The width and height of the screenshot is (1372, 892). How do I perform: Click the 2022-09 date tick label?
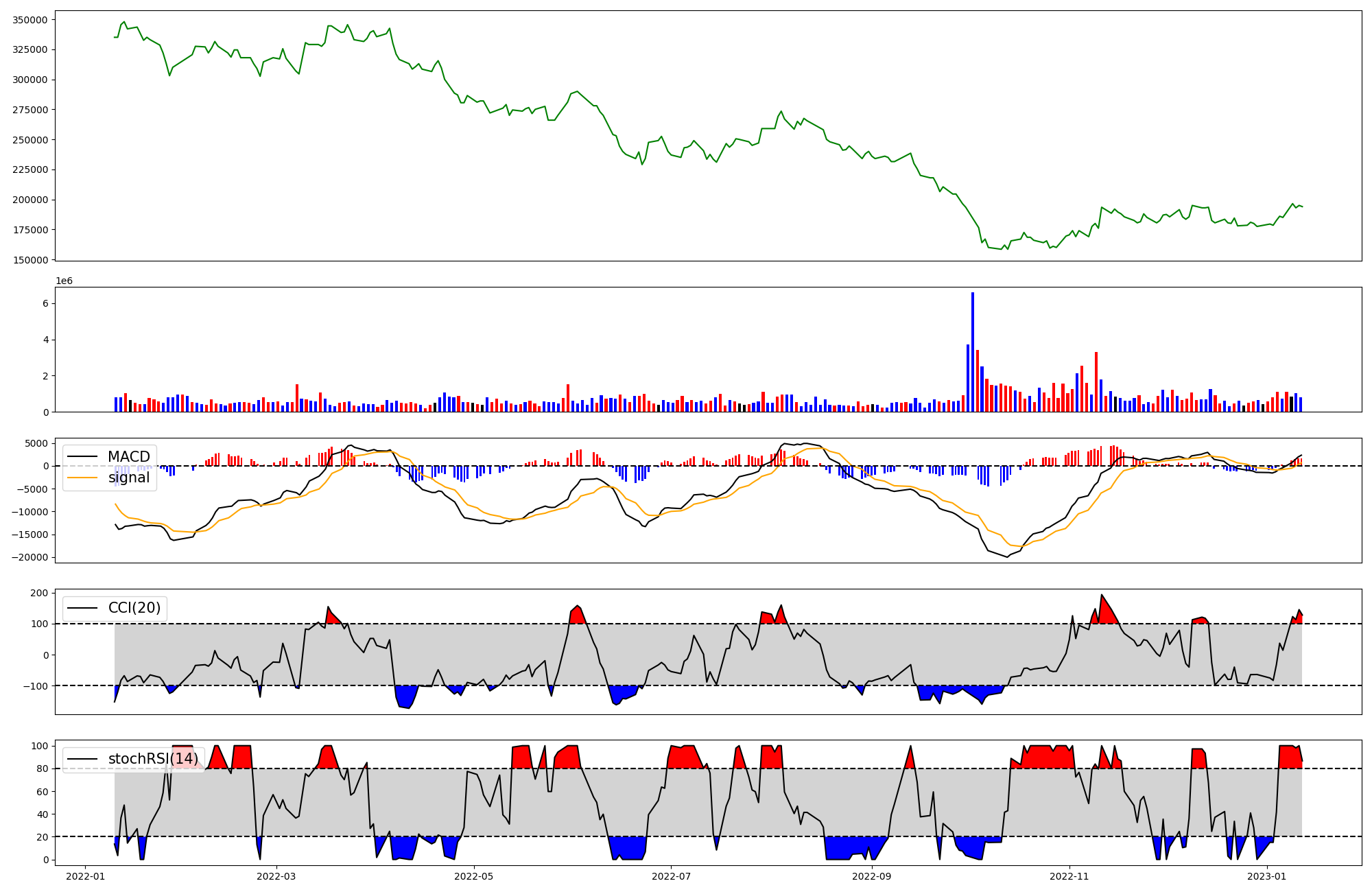pos(872,876)
